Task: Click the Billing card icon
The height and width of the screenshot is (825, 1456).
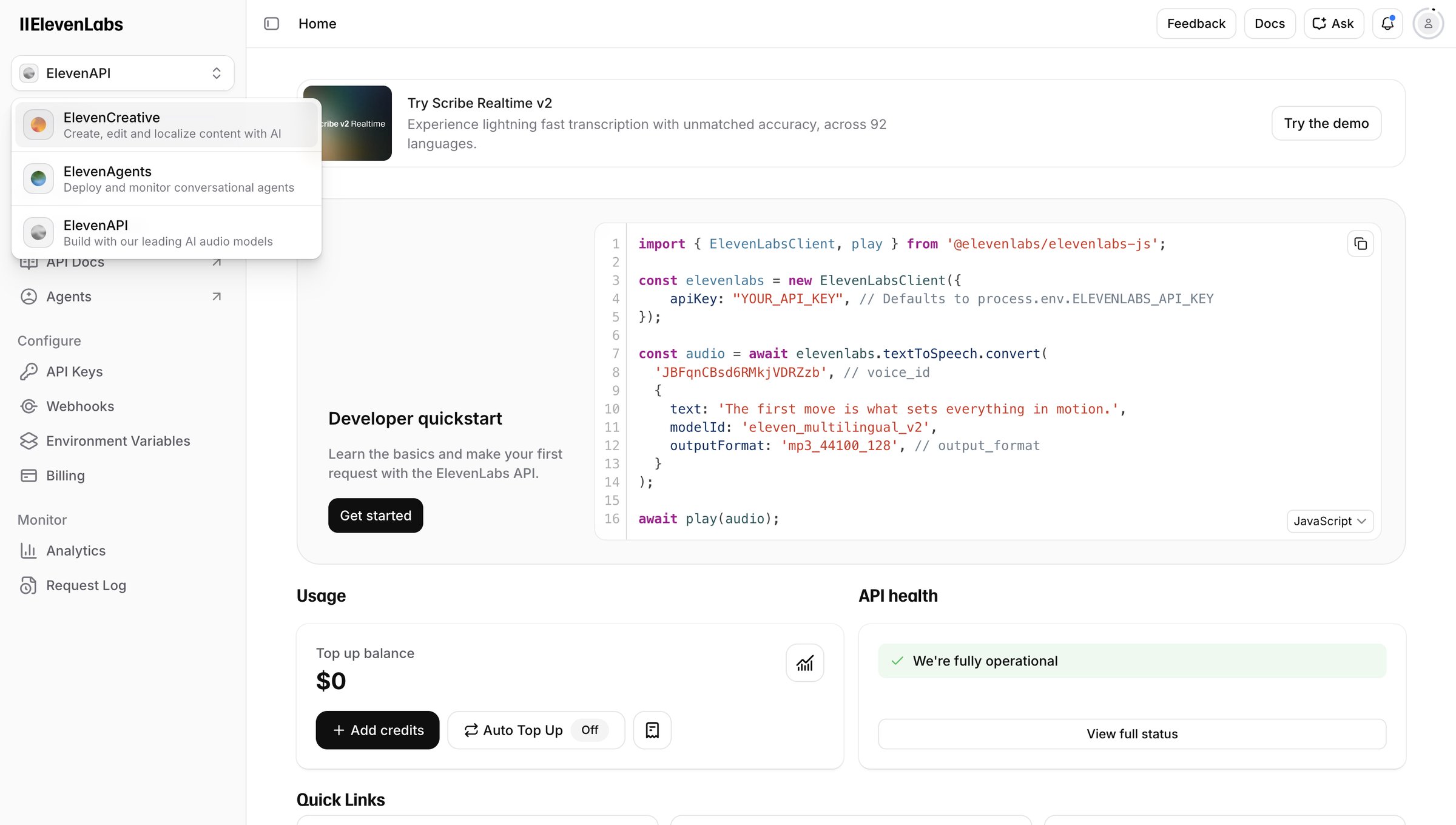Action: coord(29,476)
